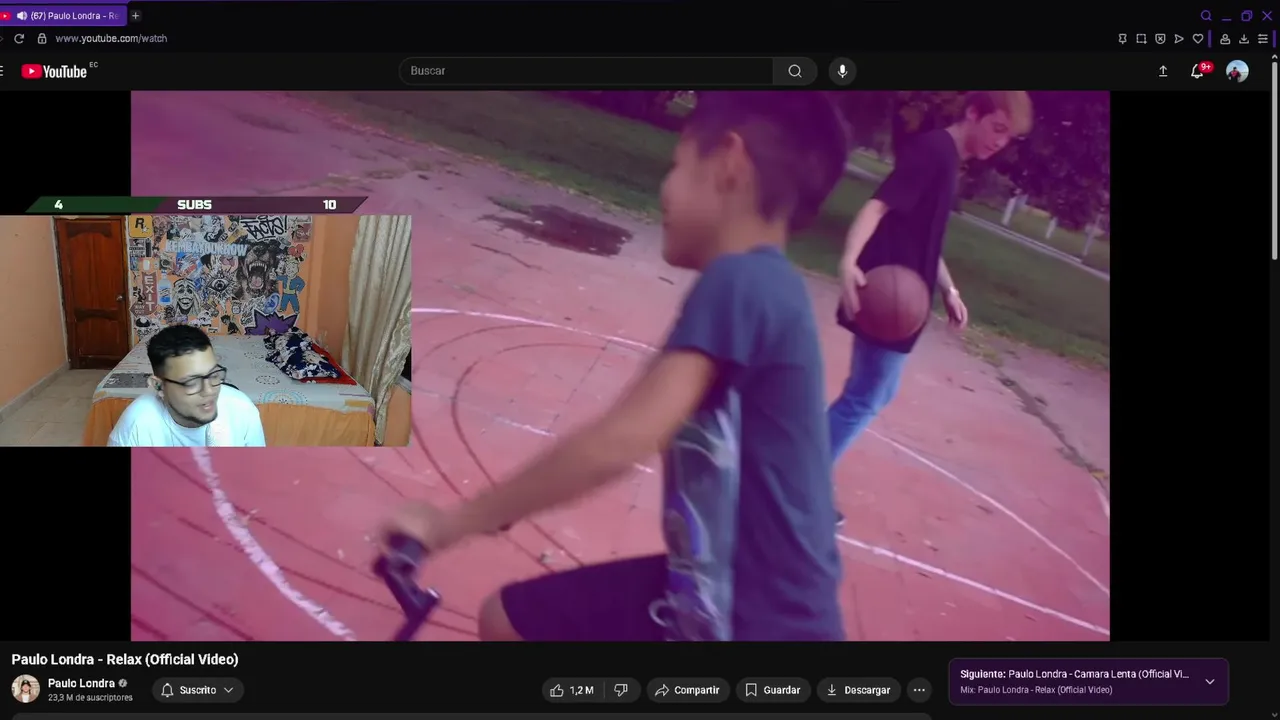Open the browser easy setup sliders
This screenshot has height=720, width=1280.
point(1263,39)
